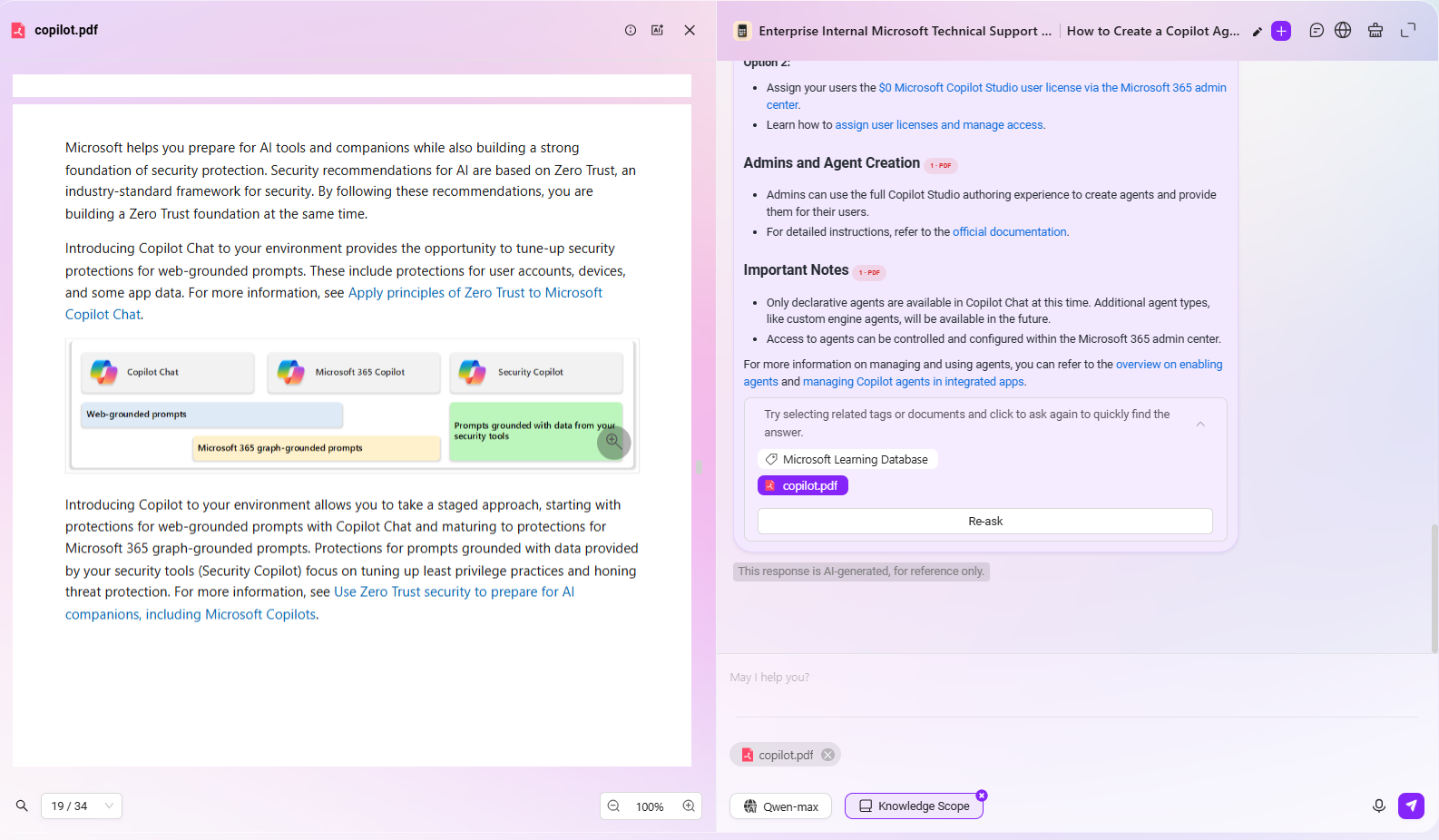Screen dimensions: 1439x840
Task: Select the How to Create a Copilot Ag... conversation title
Action: coord(1152,31)
